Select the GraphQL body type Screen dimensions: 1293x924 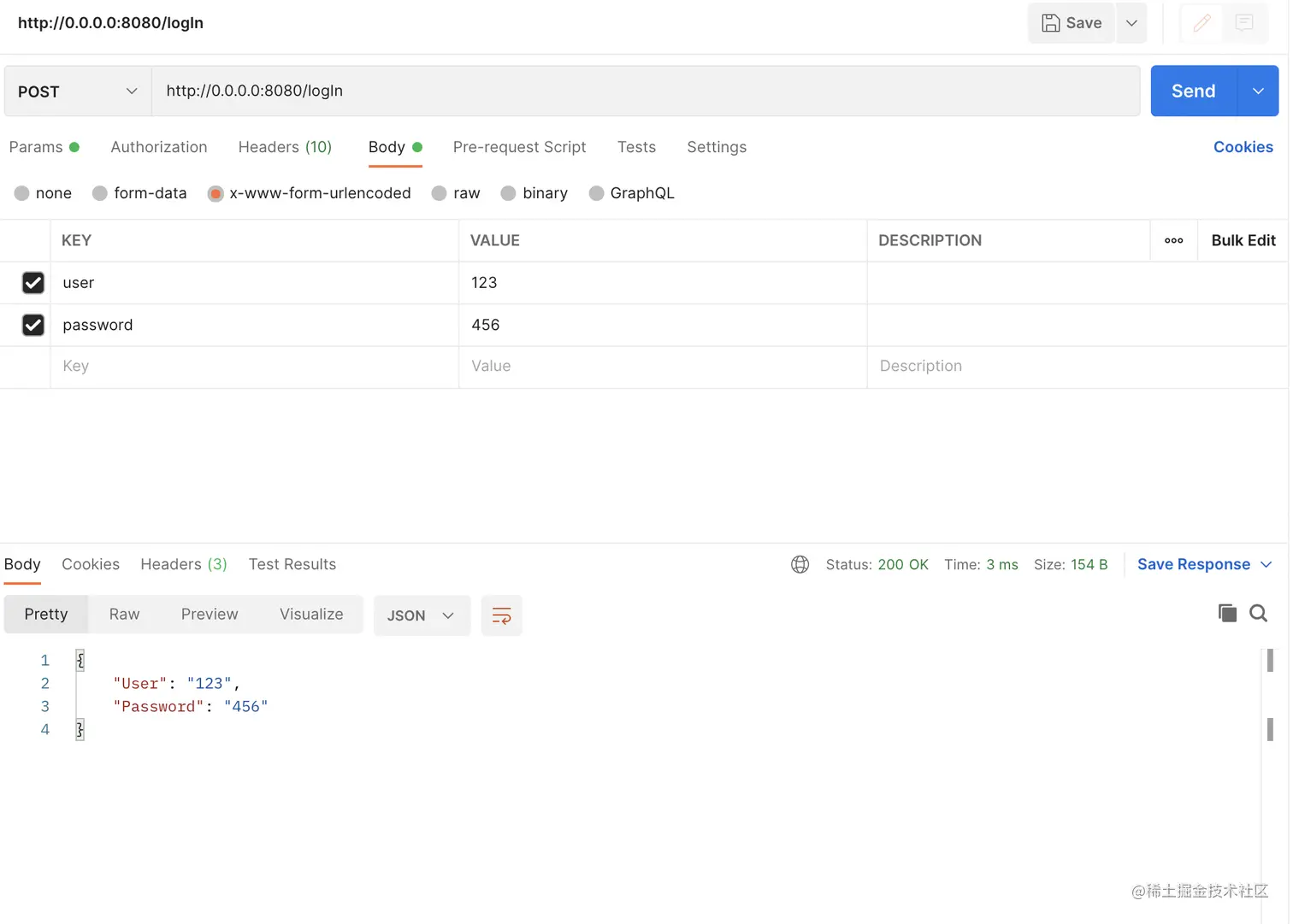[597, 193]
